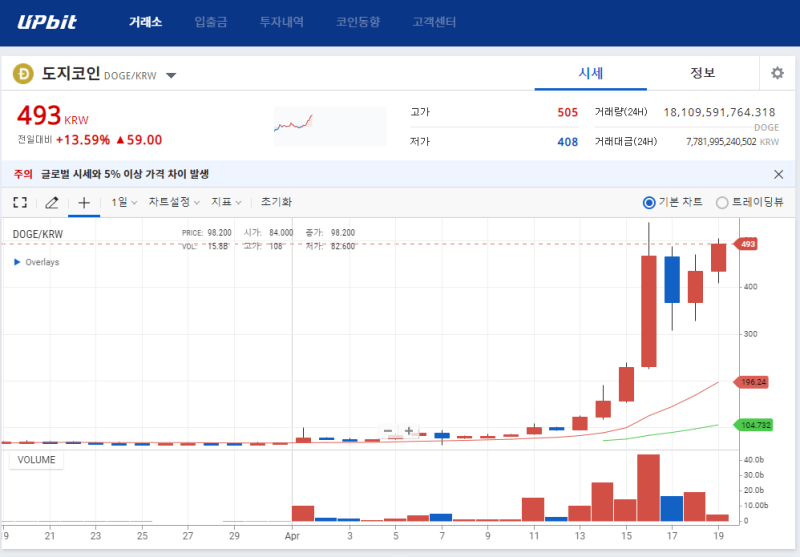Click the 18,109,591,764.318 volume value
The image size is (800, 557).
tap(719, 112)
